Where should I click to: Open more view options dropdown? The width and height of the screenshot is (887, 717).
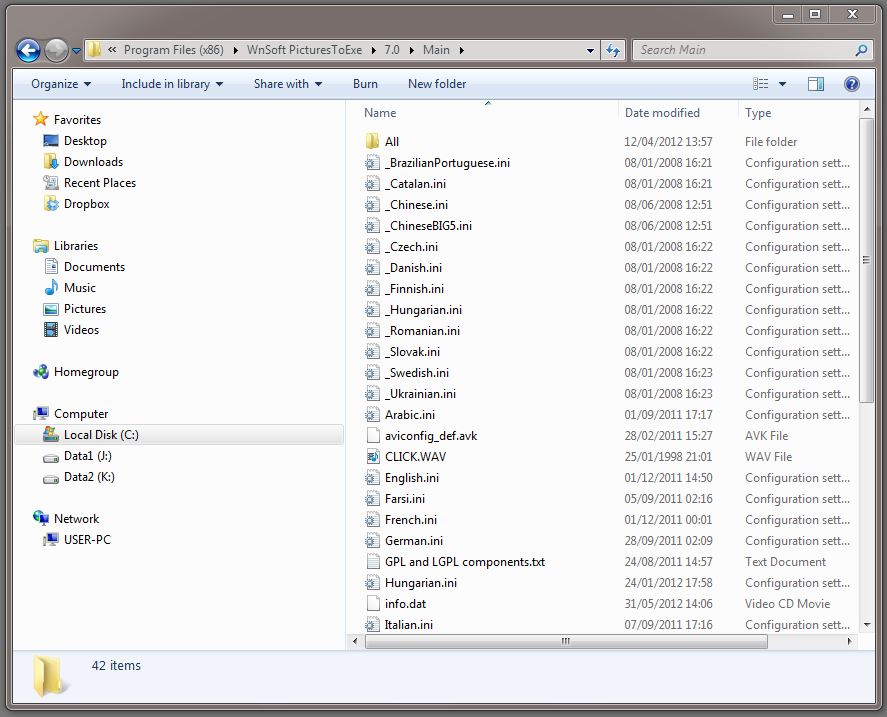pyautogui.click(x=782, y=84)
